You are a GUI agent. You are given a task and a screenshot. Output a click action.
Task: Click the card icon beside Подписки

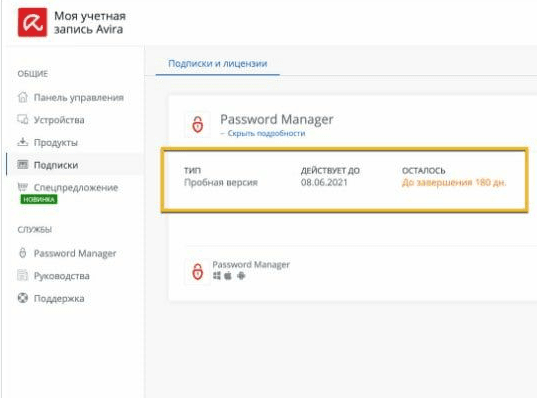(x=23, y=164)
